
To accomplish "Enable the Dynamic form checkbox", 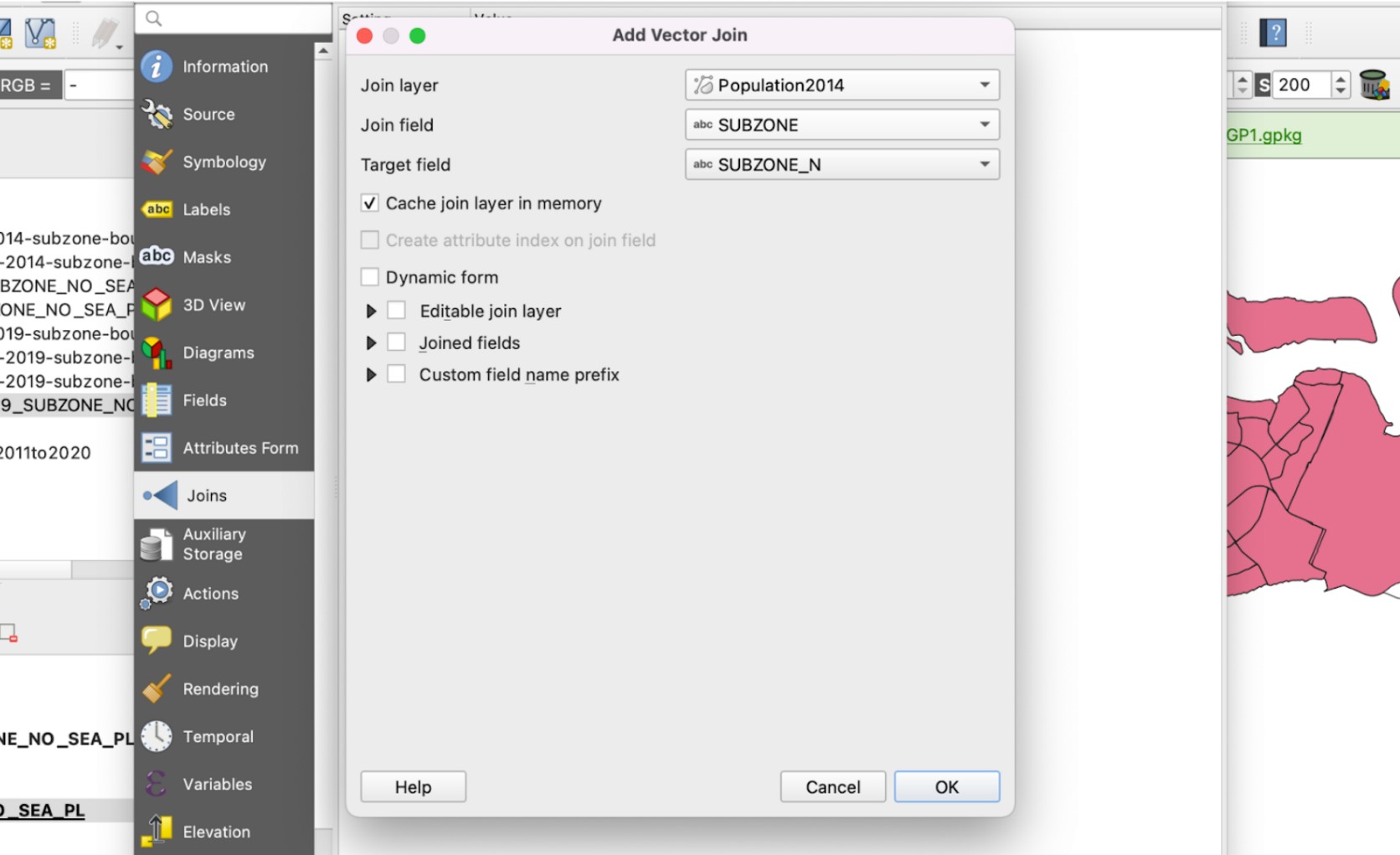I will tap(369, 277).
